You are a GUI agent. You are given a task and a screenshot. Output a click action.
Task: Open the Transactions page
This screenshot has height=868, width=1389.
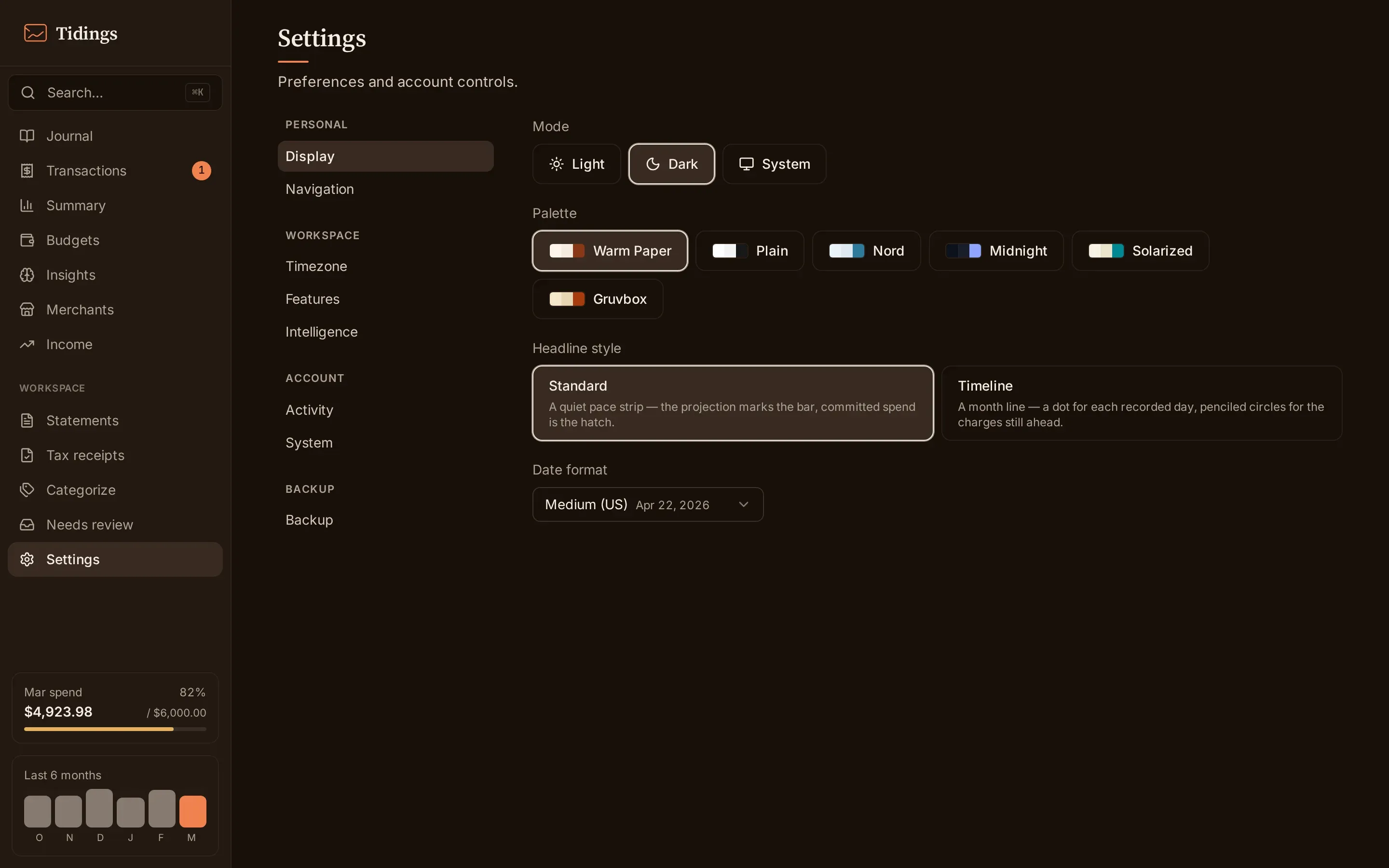point(115,171)
